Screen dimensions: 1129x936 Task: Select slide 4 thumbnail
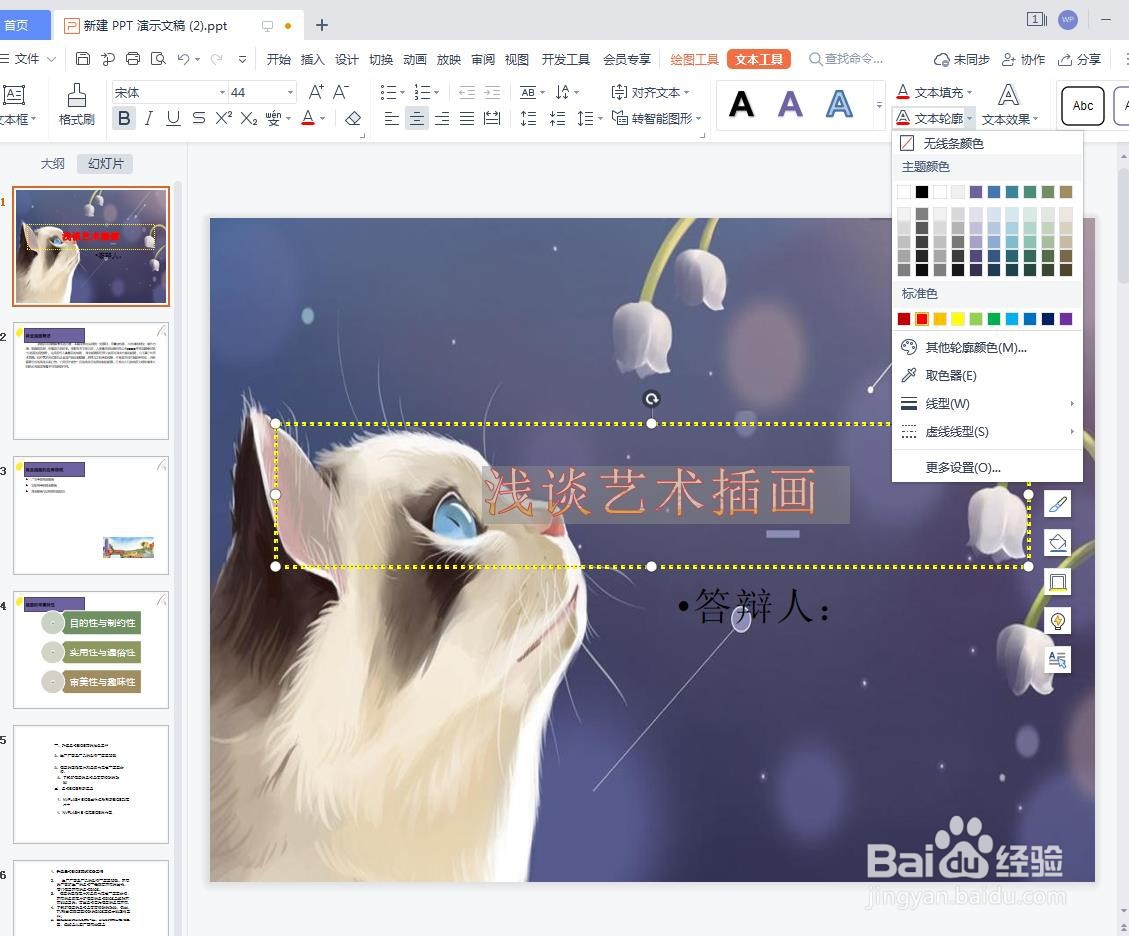click(x=91, y=650)
